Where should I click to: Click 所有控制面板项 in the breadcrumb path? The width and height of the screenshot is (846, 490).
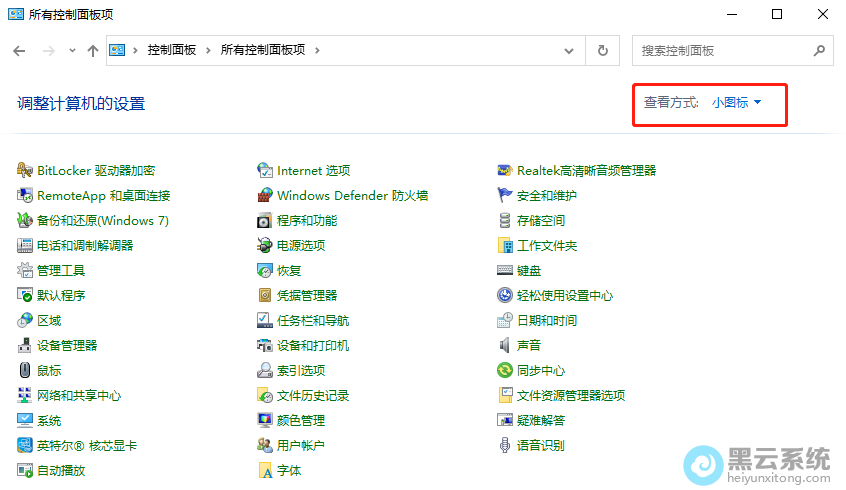coord(263,50)
